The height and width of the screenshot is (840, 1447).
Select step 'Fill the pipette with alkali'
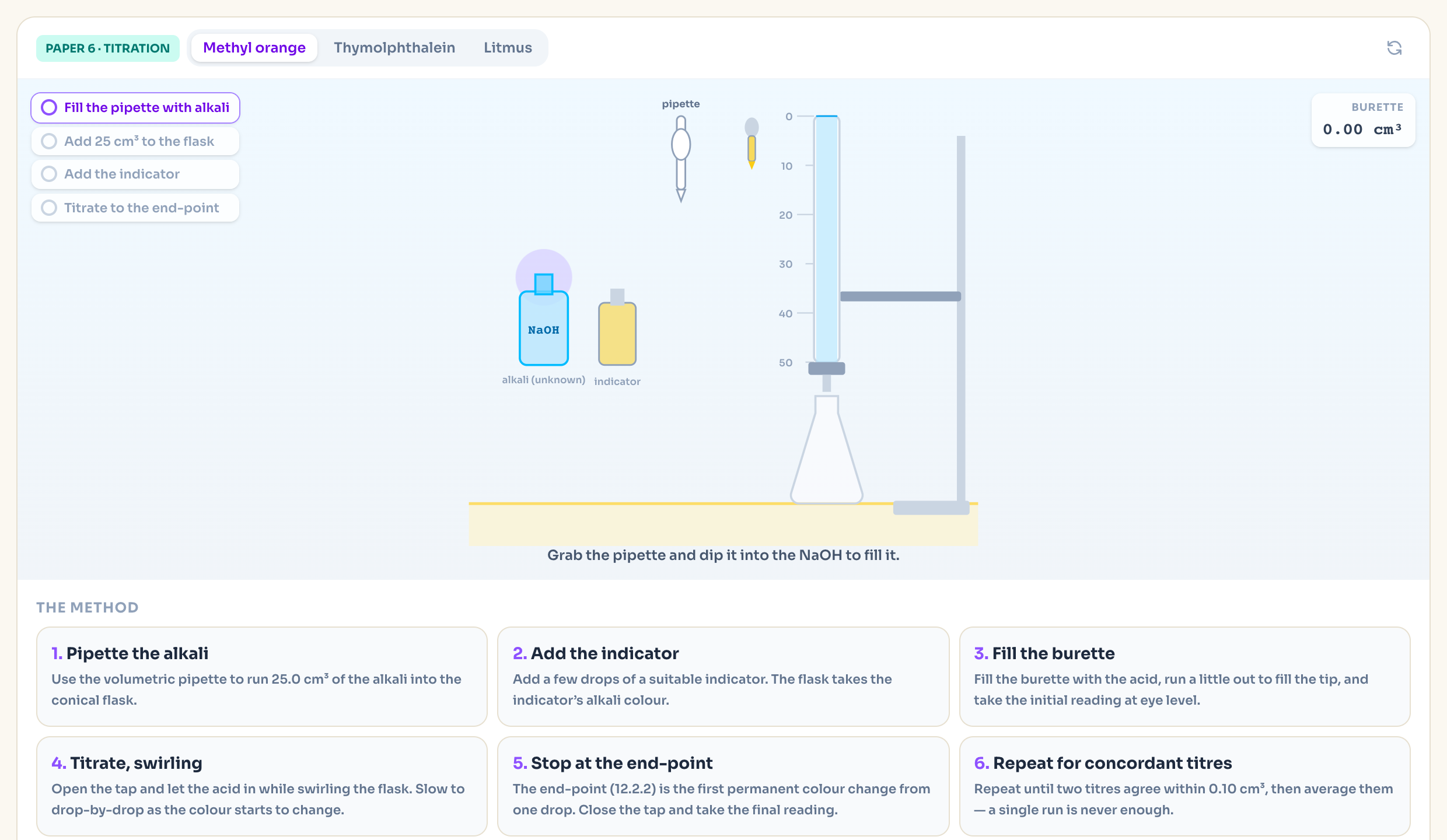(x=135, y=108)
